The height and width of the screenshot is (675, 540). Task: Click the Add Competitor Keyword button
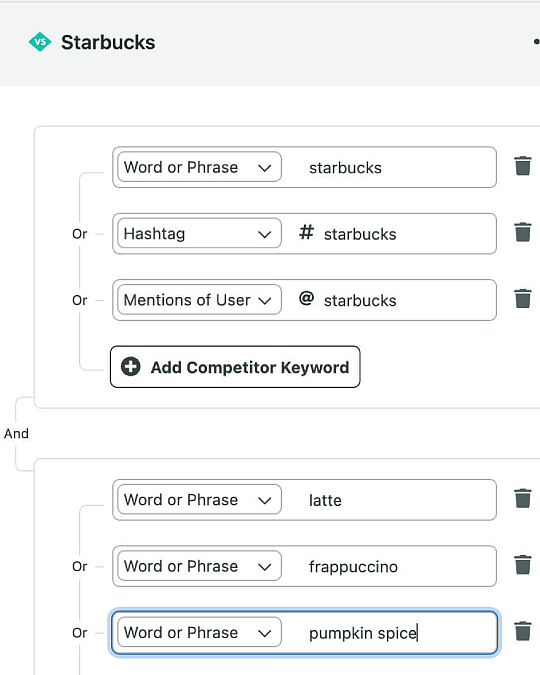point(235,367)
